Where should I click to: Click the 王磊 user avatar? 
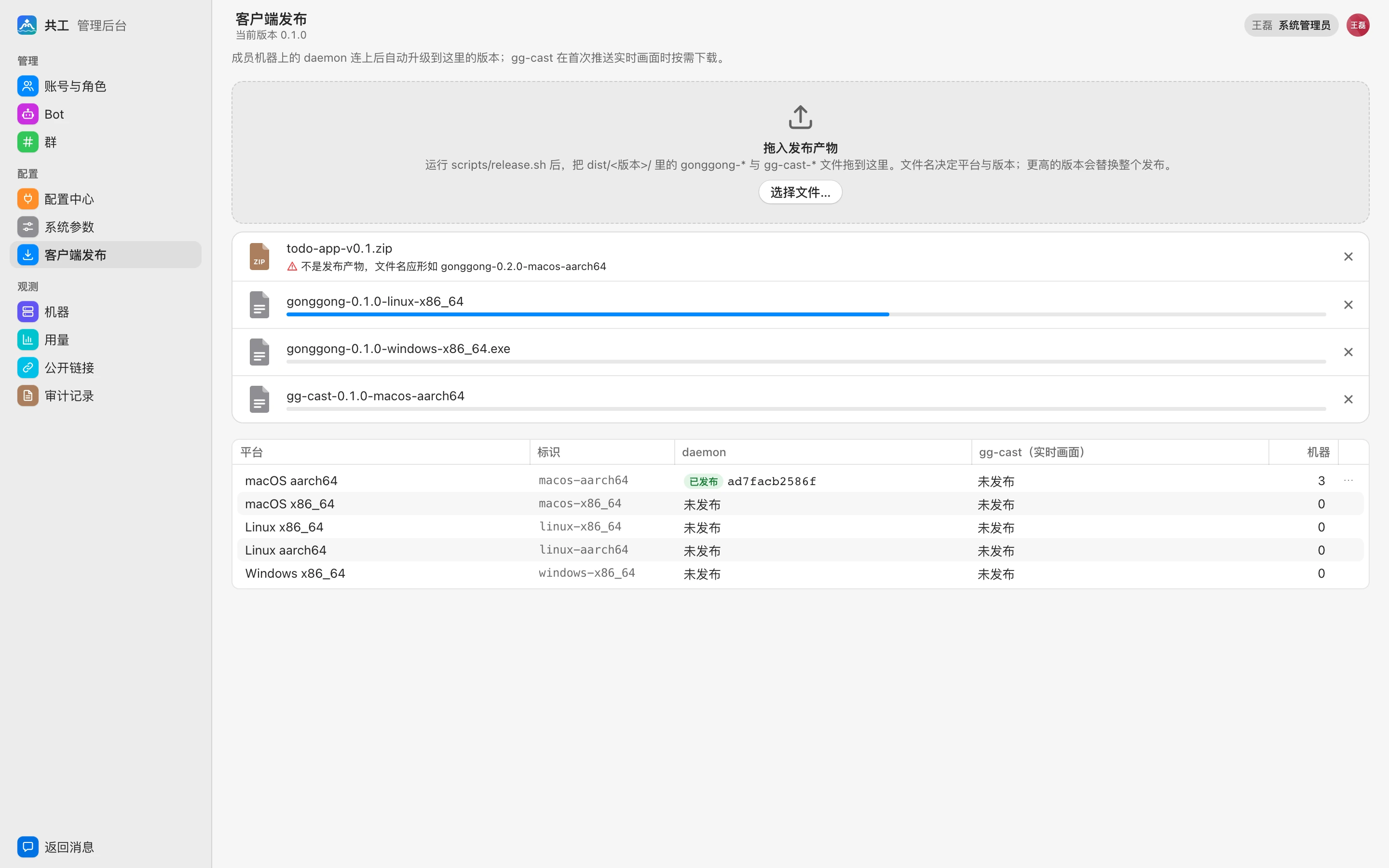pos(1358,25)
